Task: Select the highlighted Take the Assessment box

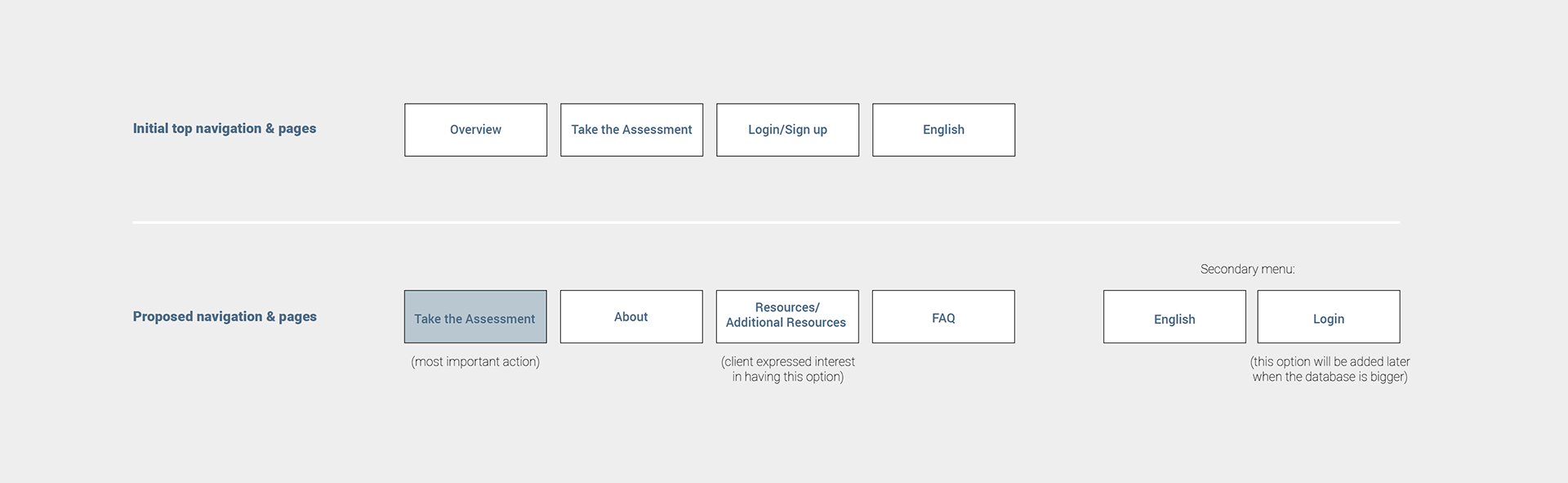Action: [475, 316]
